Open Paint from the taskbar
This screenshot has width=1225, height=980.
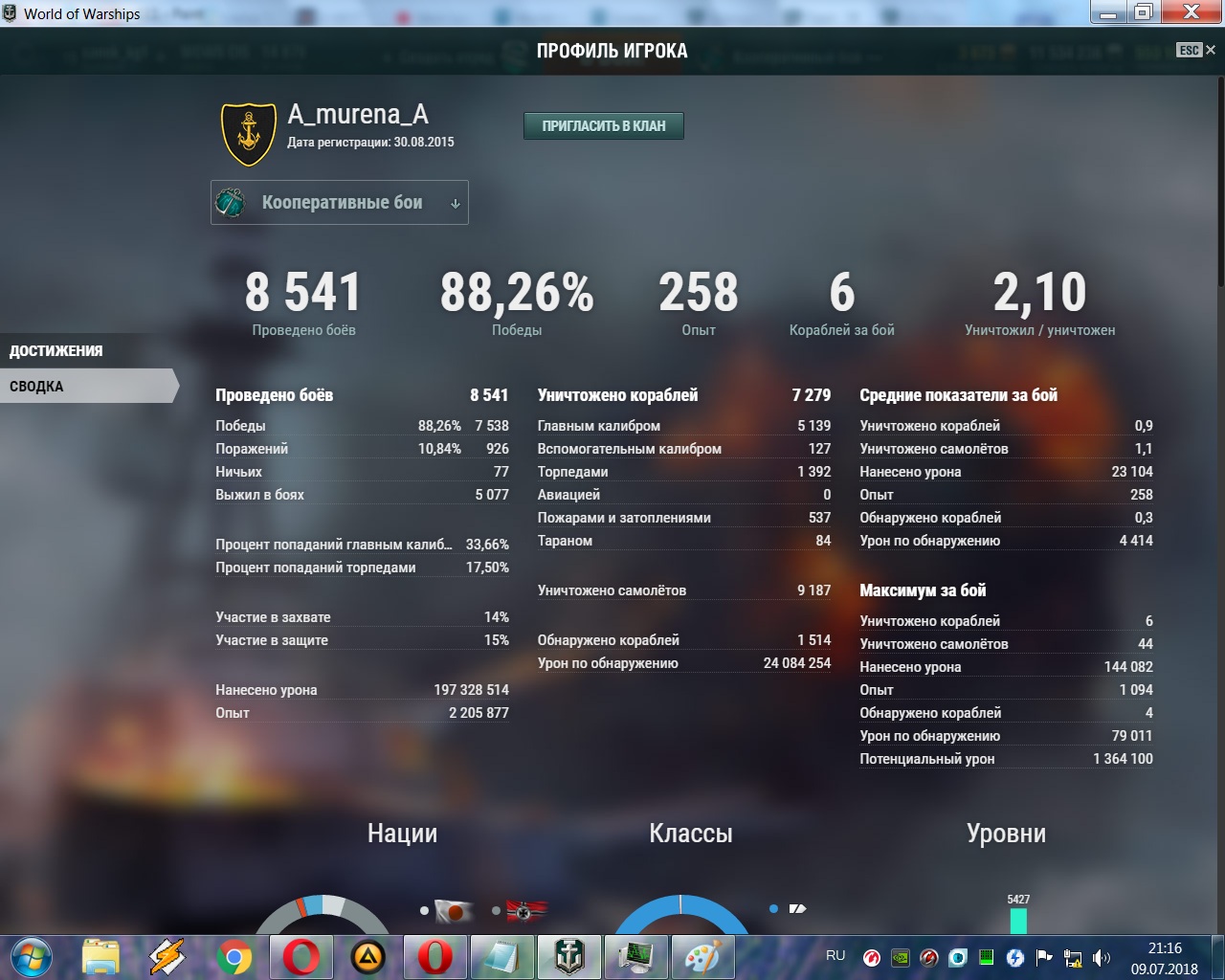pos(703,957)
